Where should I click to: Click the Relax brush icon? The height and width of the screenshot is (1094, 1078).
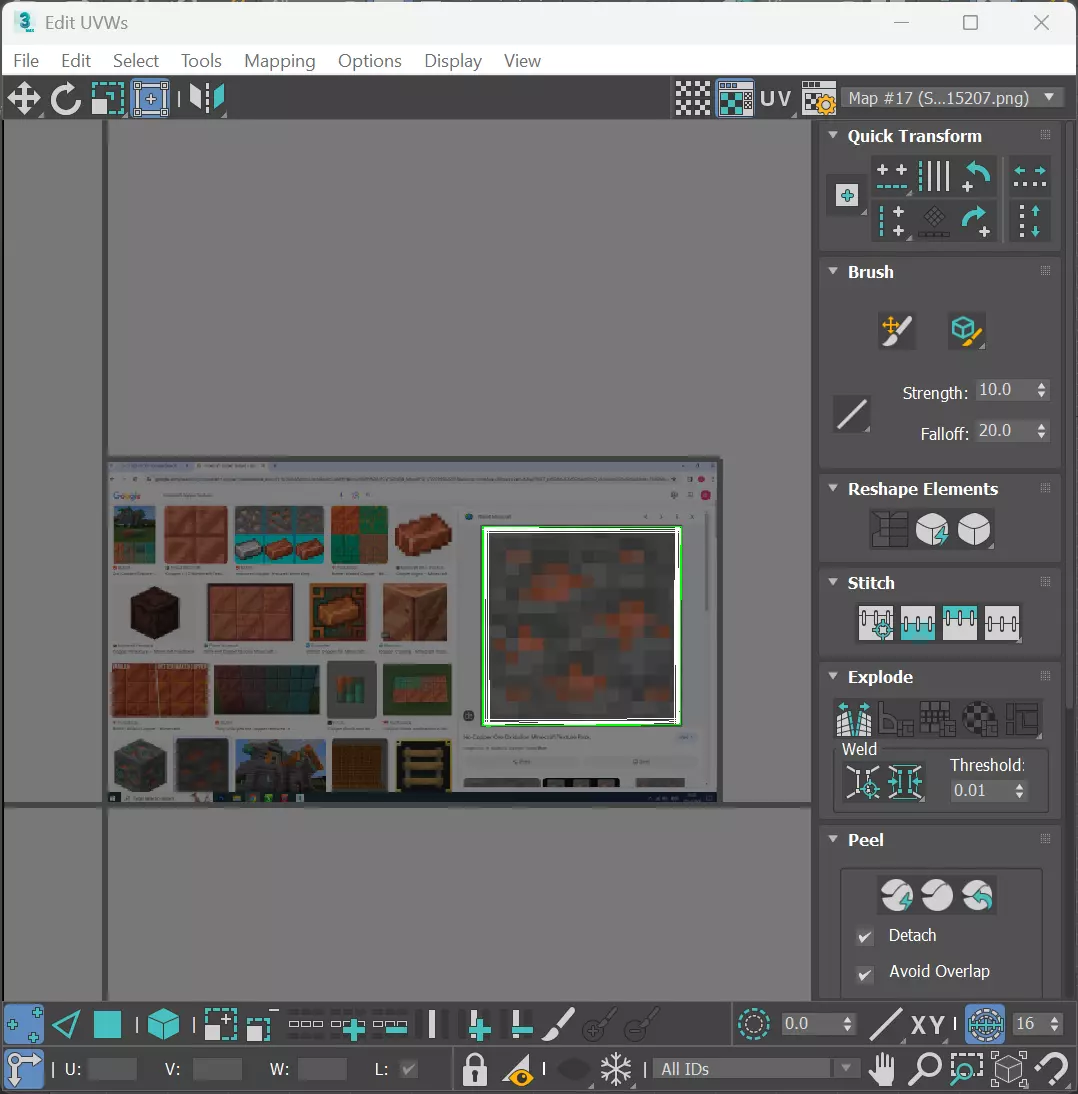[966, 331]
